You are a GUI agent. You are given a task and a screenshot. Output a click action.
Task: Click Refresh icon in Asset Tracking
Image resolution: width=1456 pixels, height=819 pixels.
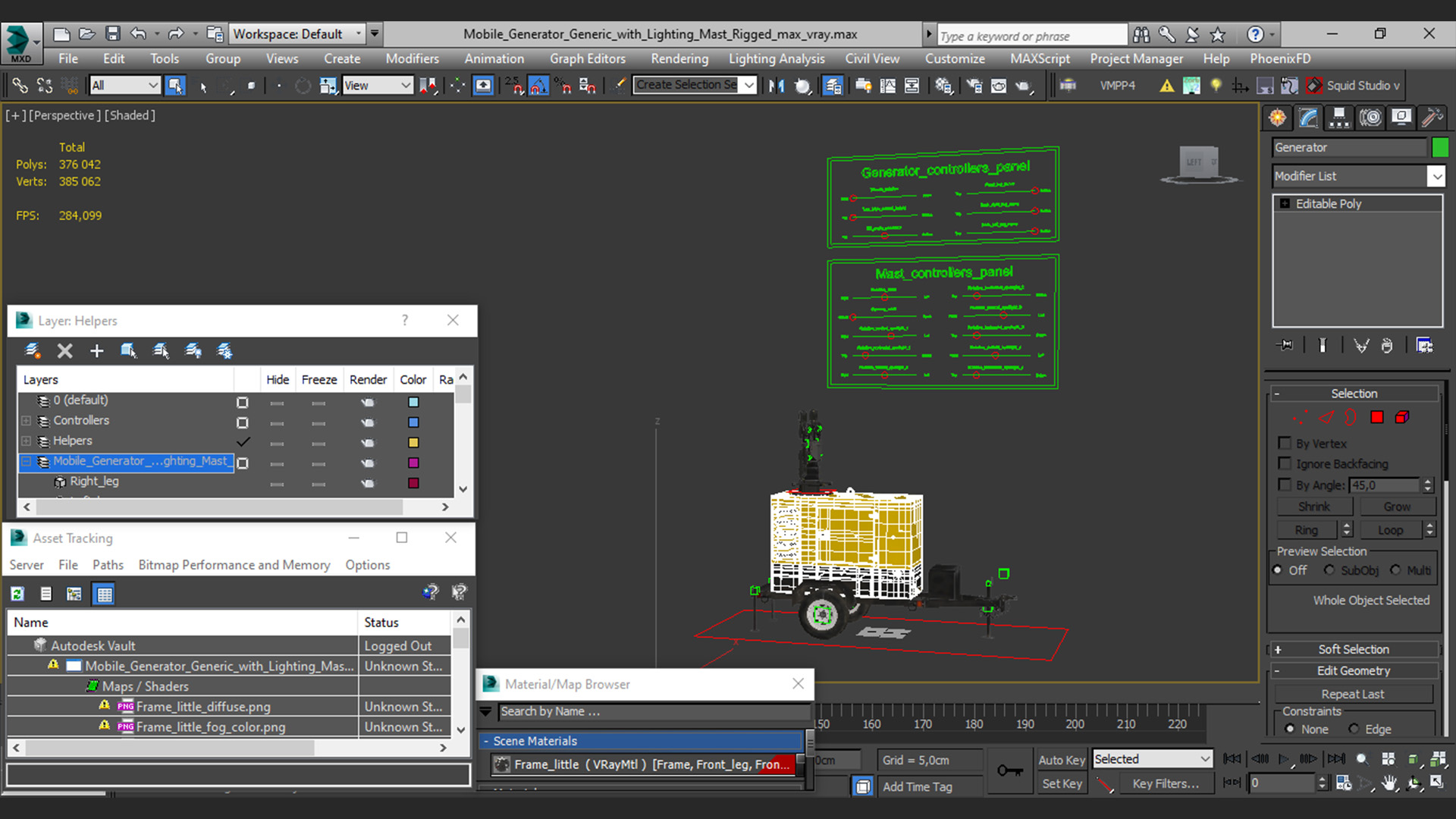click(17, 594)
